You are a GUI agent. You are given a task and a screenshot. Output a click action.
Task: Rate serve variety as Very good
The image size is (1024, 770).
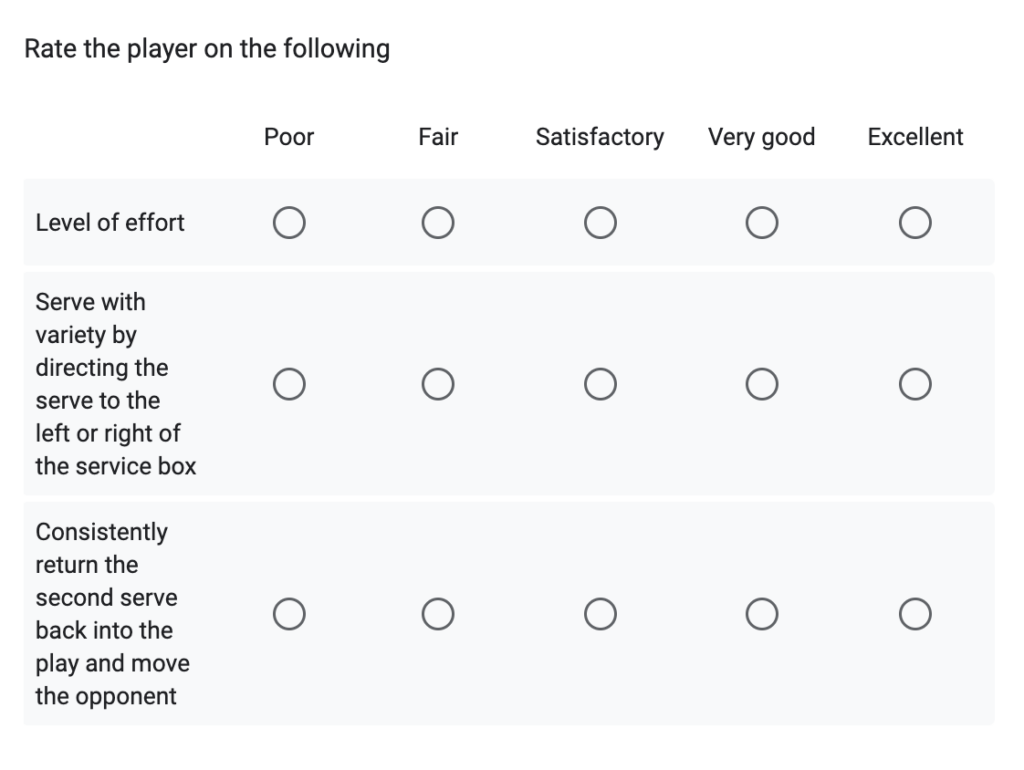762,383
